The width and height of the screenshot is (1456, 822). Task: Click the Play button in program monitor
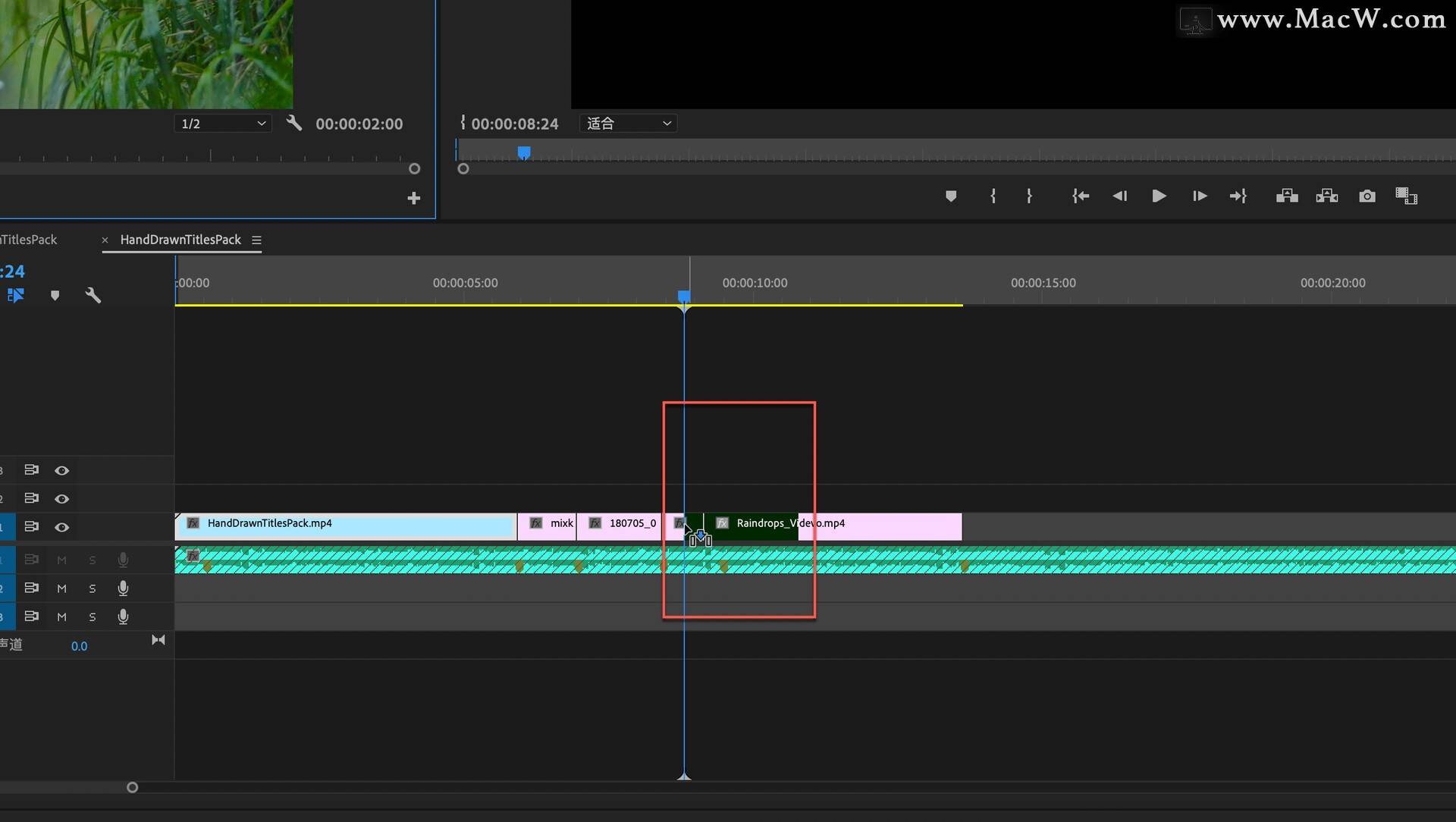click(1159, 196)
